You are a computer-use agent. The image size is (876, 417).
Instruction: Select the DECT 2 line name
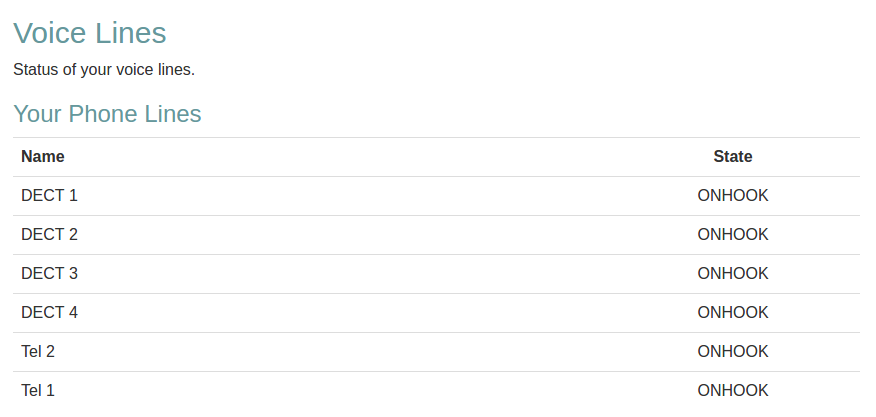49,234
